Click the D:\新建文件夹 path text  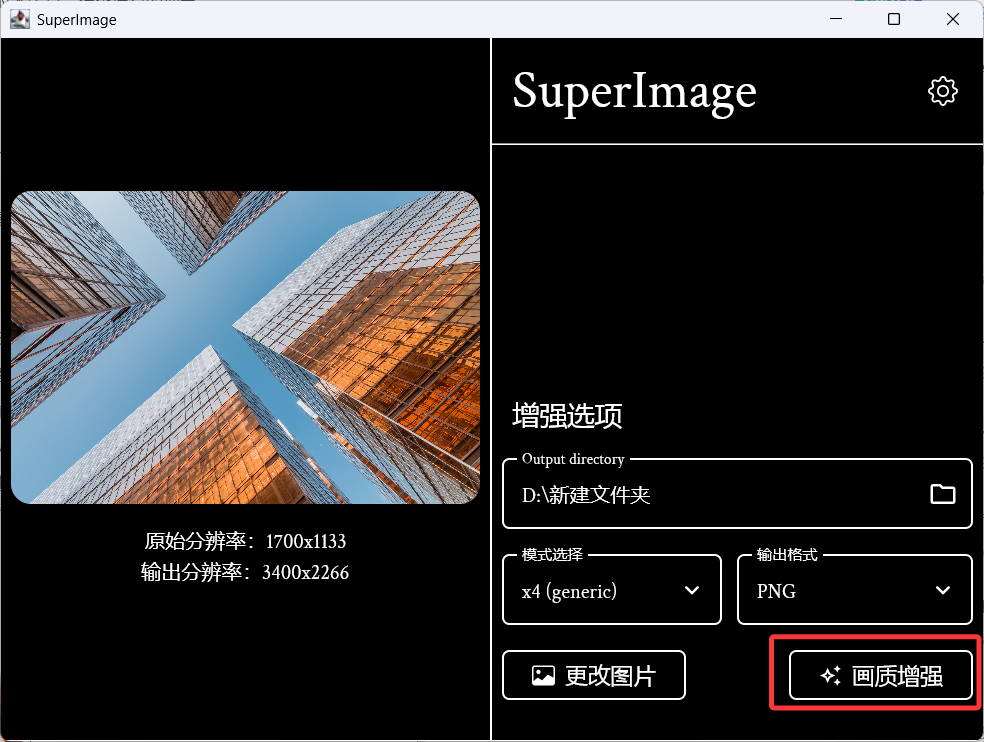(585, 494)
